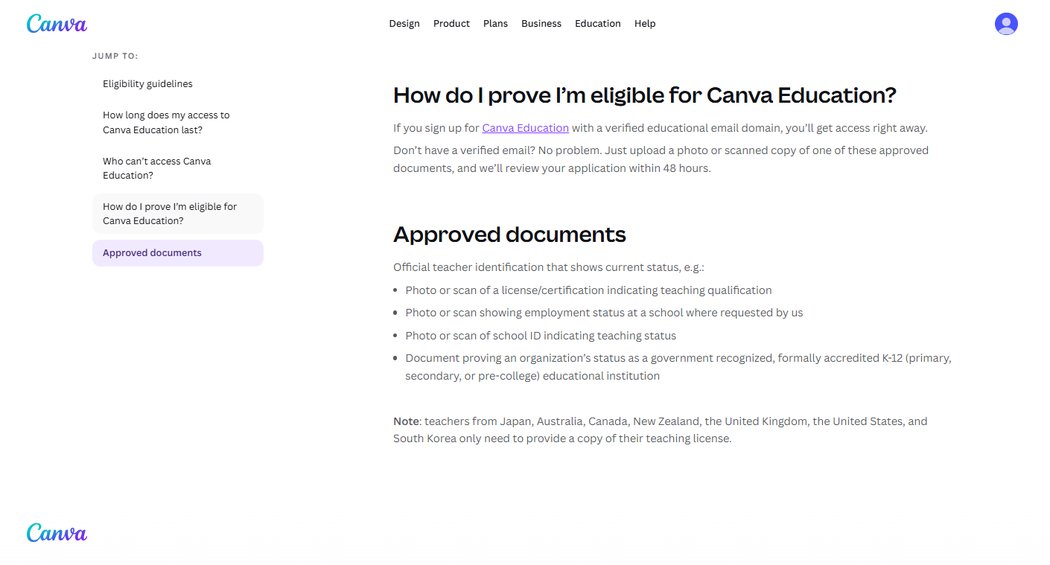Image resolution: width=1050 pixels, height=565 pixels.
Task: Click the JUMP TO label
Action: pos(115,56)
